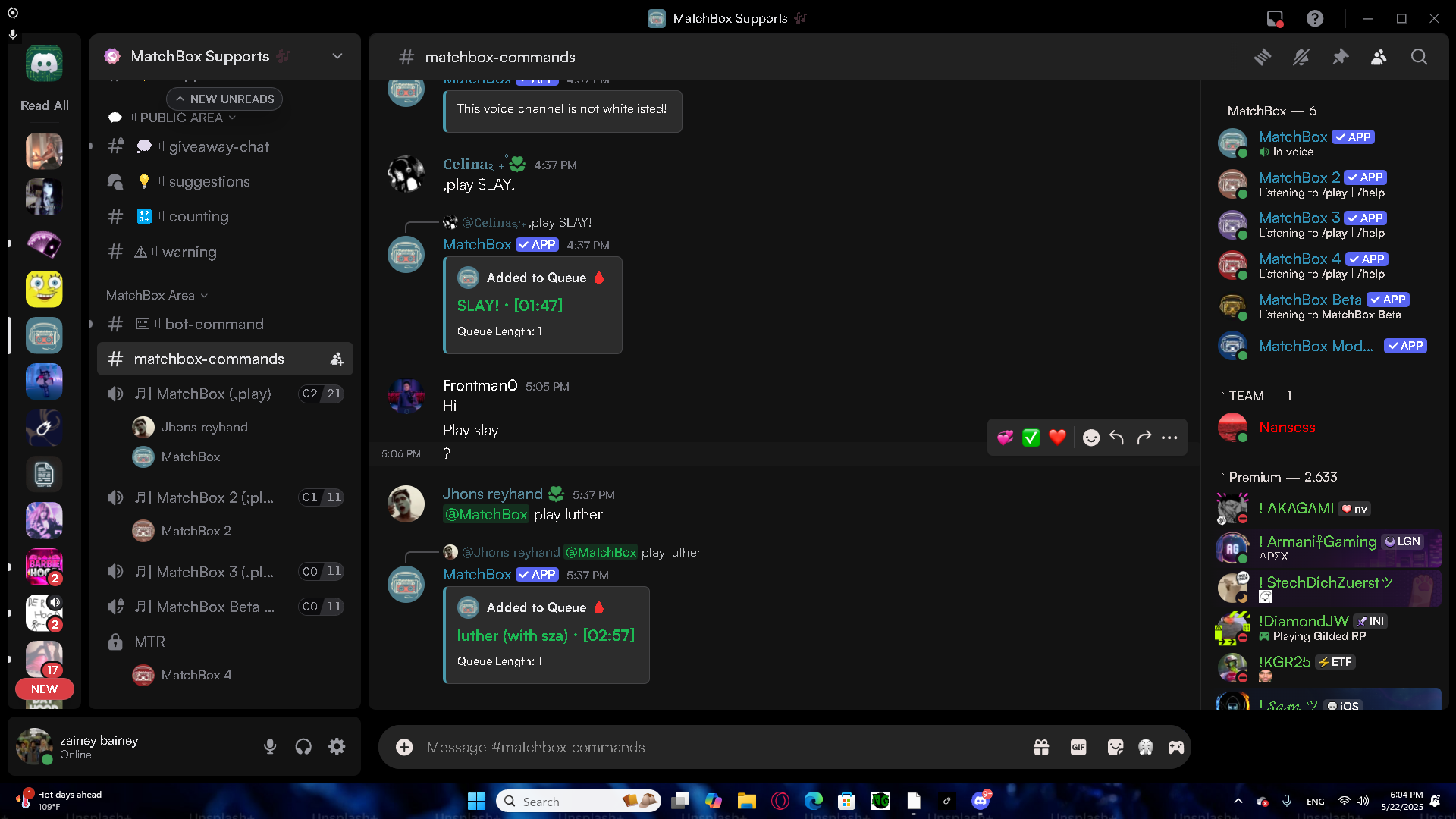Open Add Reaction smiley on hovered message
The width and height of the screenshot is (1456, 819).
[x=1091, y=438]
